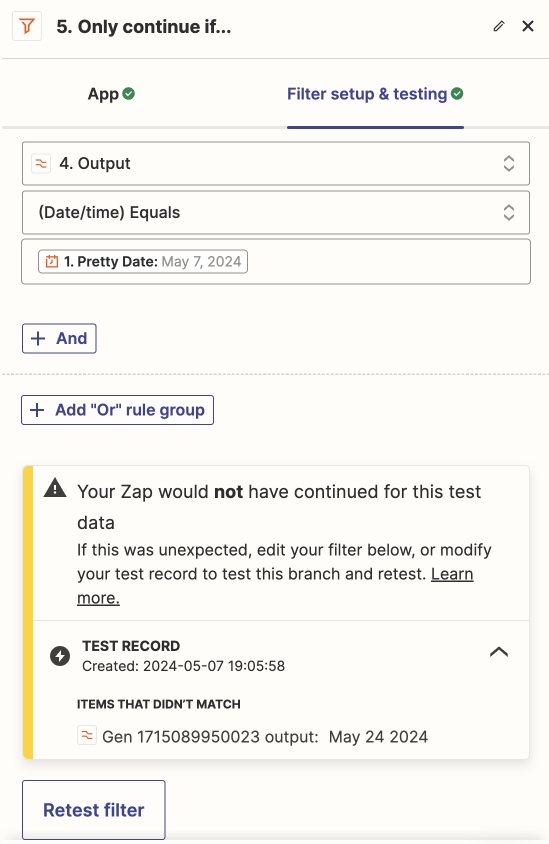The width and height of the screenshot is (549, 844).
Task: Close the filter step panel
Action: click(x=528, y=26)
